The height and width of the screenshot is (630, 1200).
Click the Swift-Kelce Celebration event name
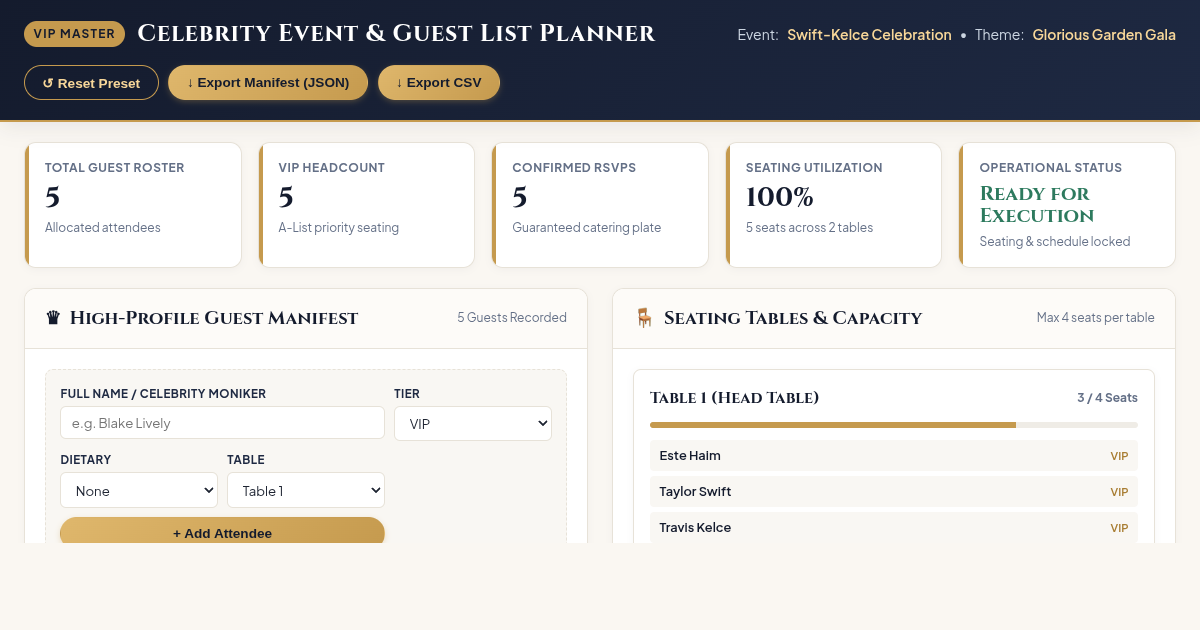click(869, 35)
